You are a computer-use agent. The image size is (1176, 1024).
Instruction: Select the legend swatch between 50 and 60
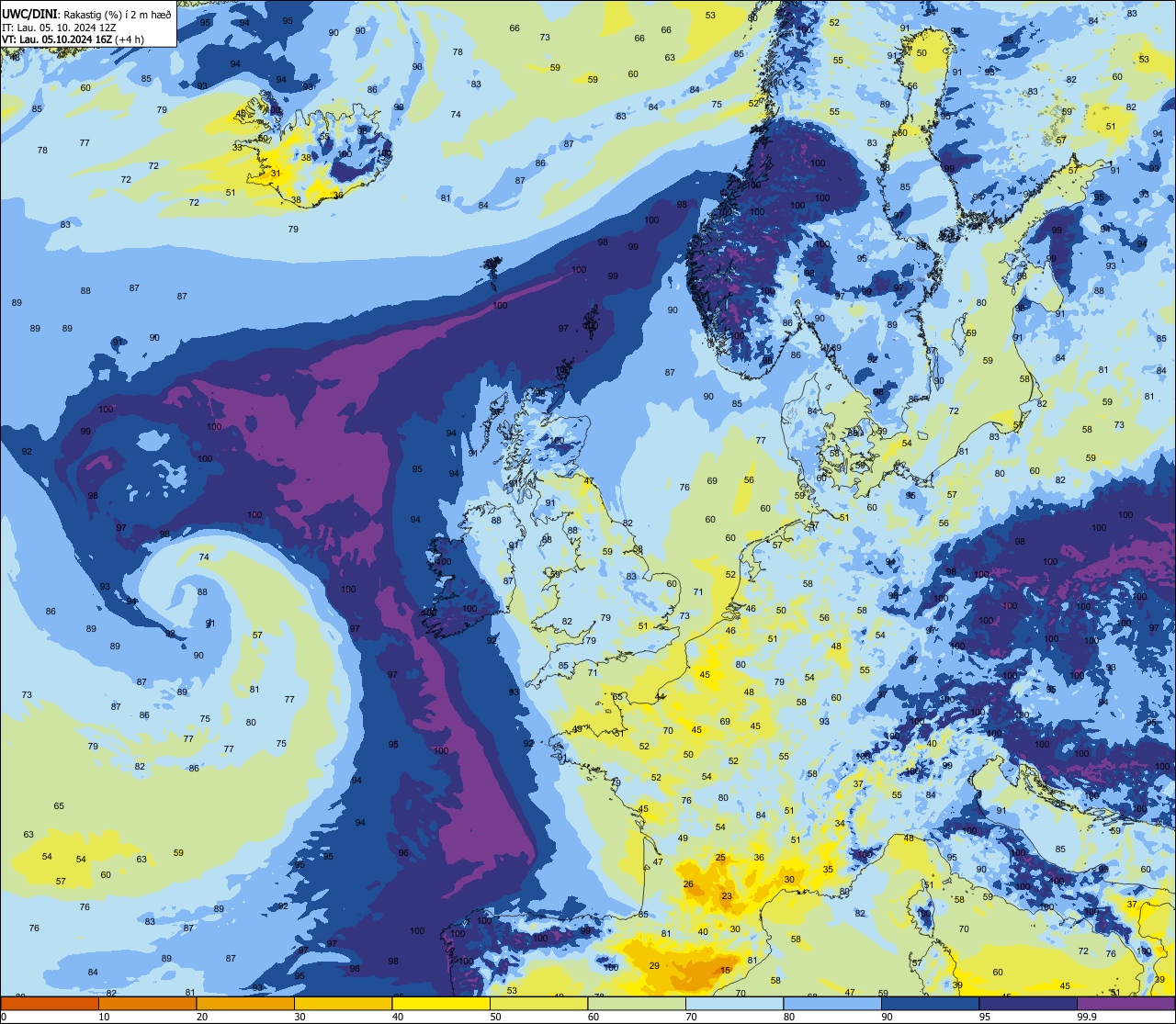pos(538,1003)
